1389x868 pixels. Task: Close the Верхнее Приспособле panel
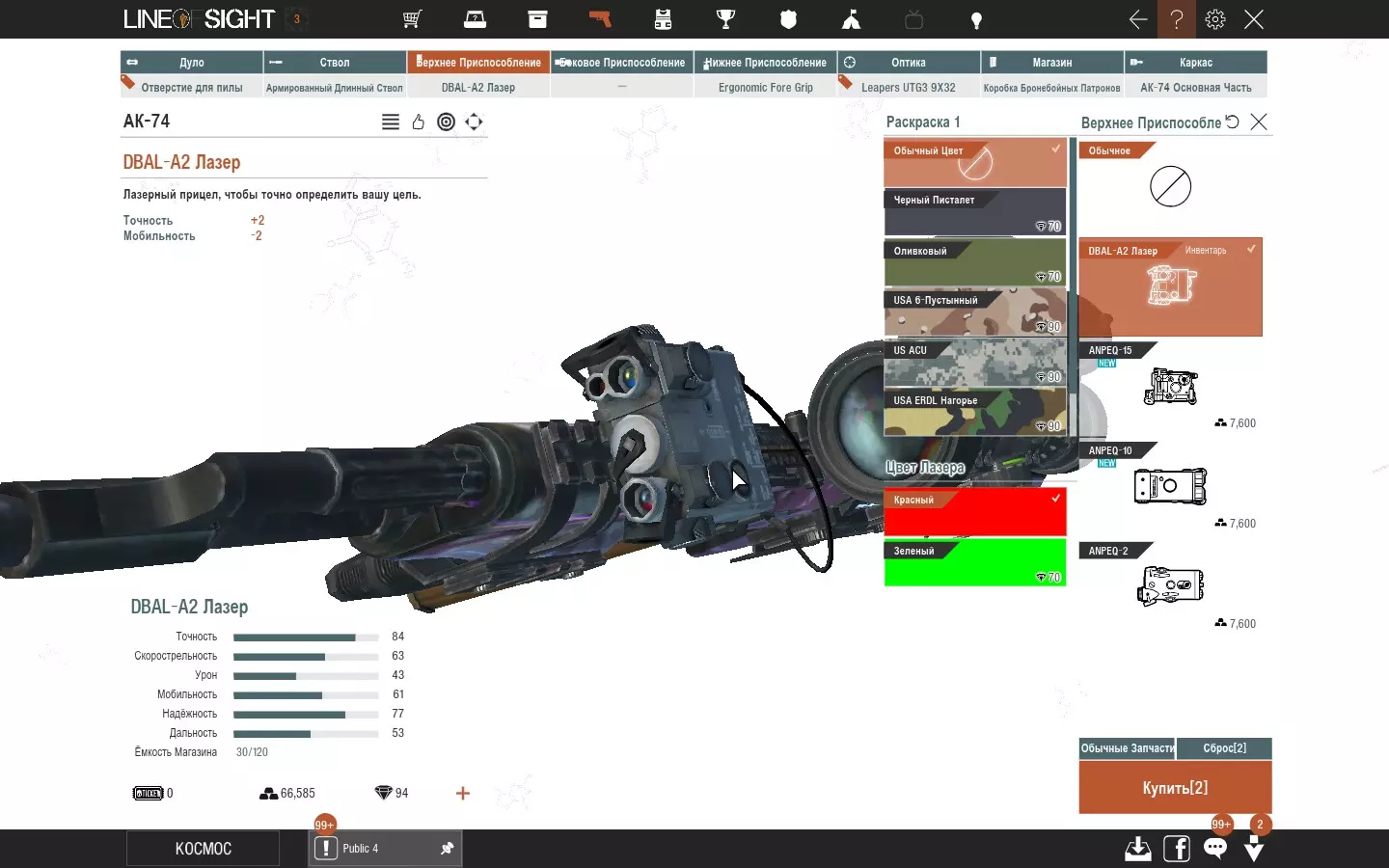1259,122
